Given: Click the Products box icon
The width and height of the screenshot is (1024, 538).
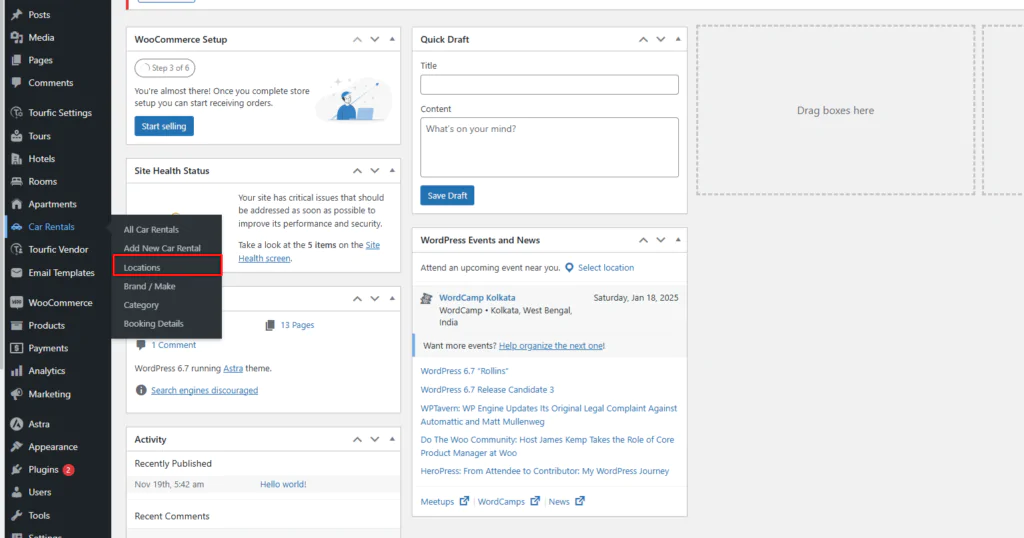Looking at the screenshot, I should [x=17, y=325].
